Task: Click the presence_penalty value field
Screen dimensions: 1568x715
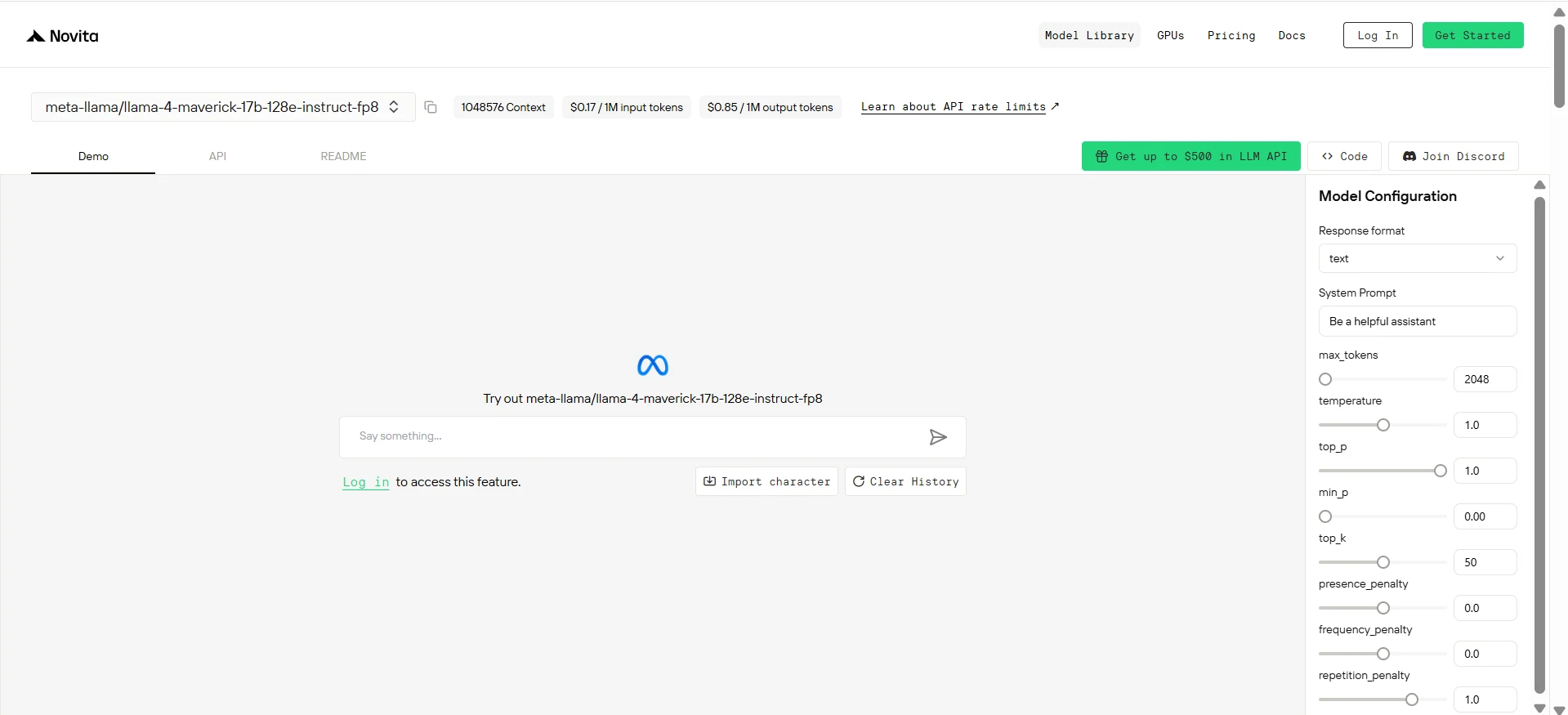Action: pyautogui.click(x=1485, y=608)
